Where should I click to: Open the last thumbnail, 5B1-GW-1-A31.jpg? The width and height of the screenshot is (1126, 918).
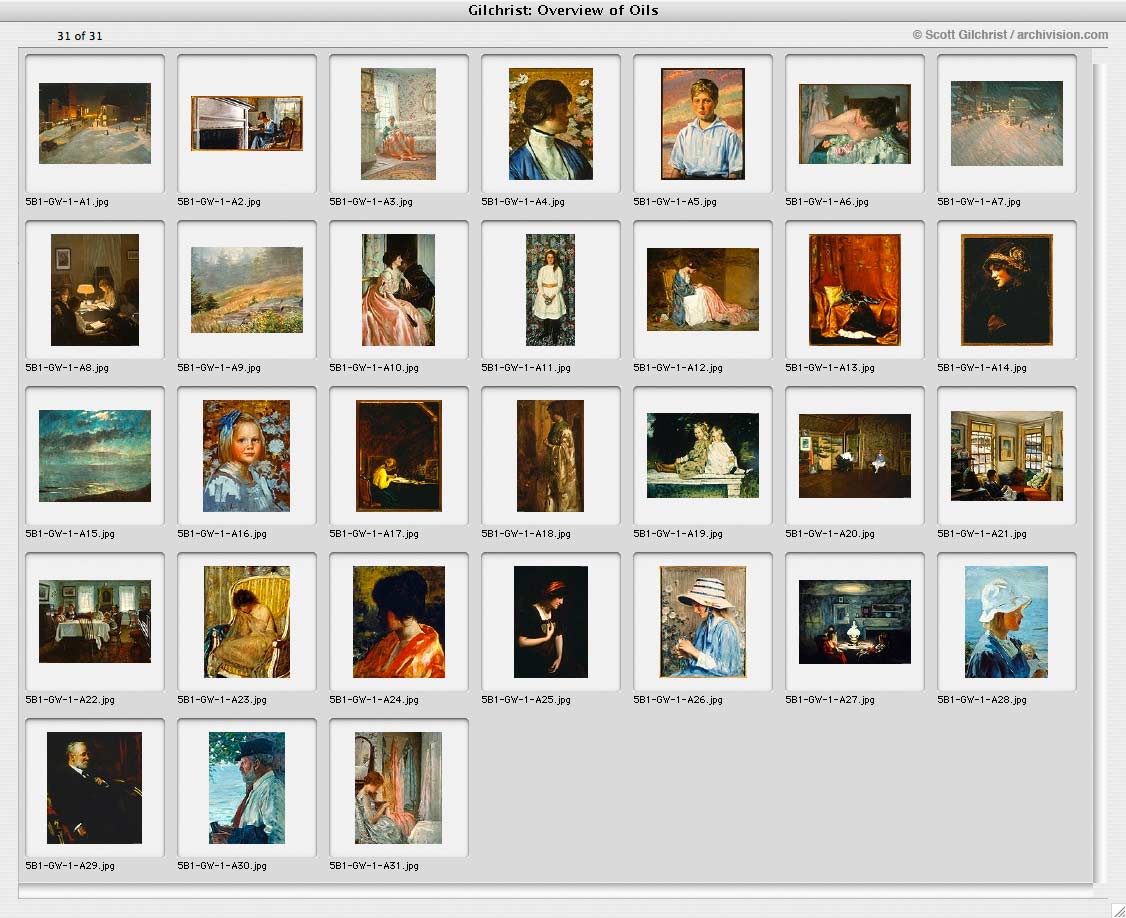click(399, 787)
